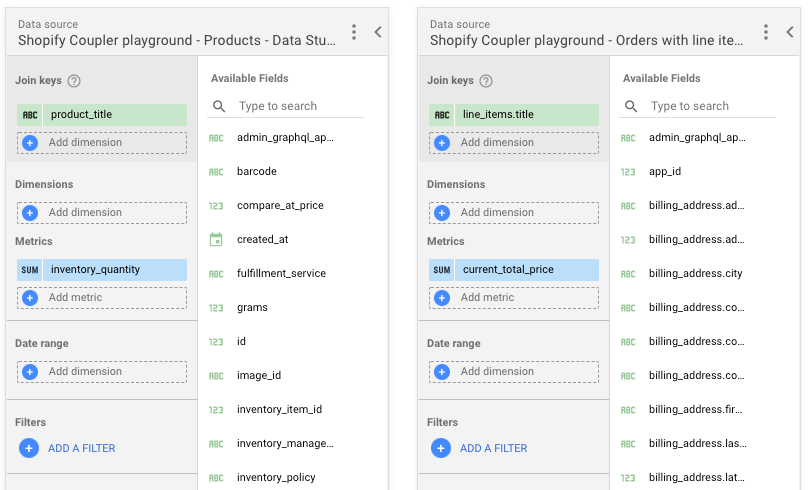The image size is (811, 490).
Task: Click Join keys help icon in Products panel
Action: [74, 81]
